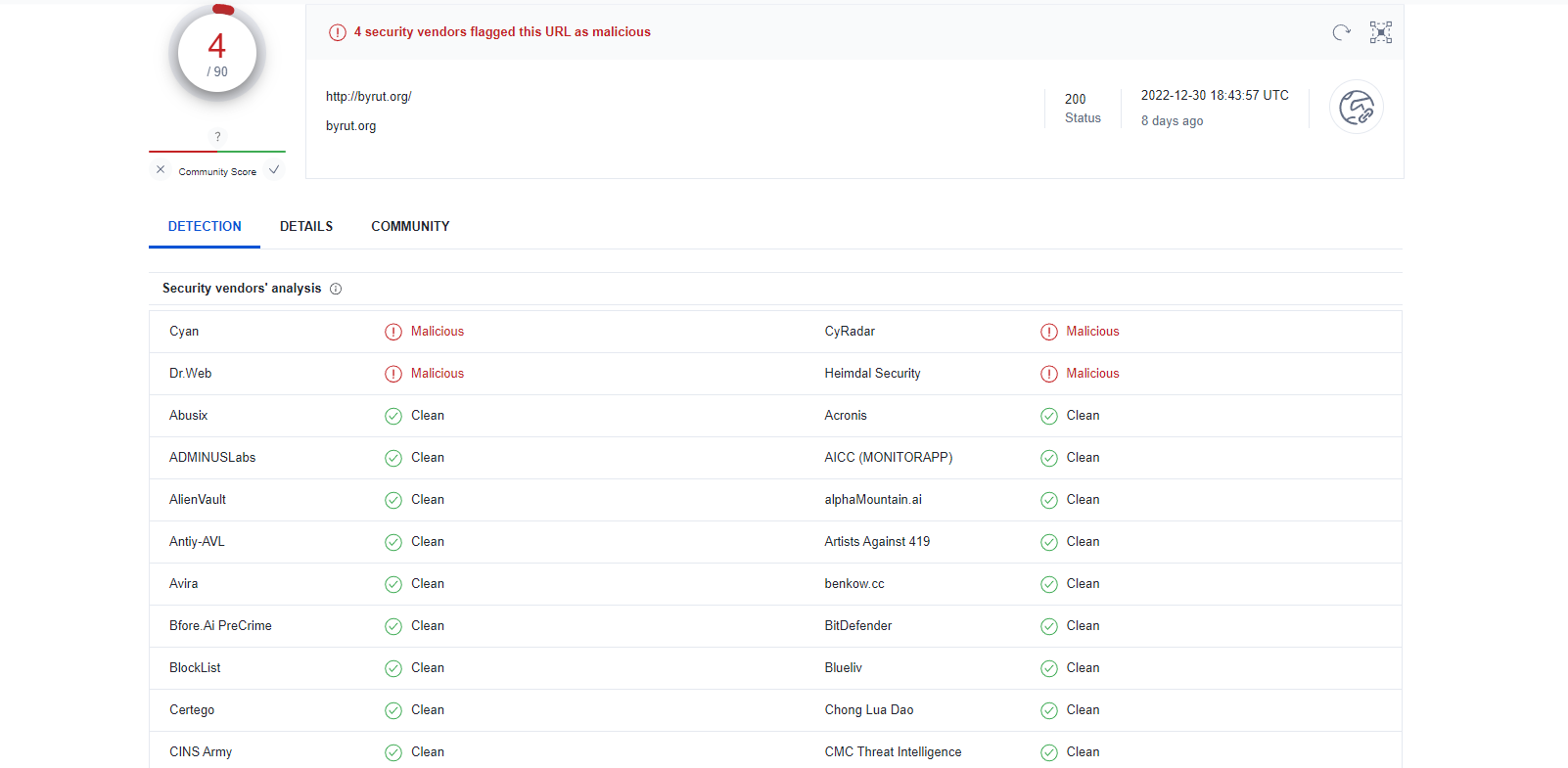Click the http://byrut.org/ URL text
This screenshot has height=768, width=1568.
coord(368,97)
